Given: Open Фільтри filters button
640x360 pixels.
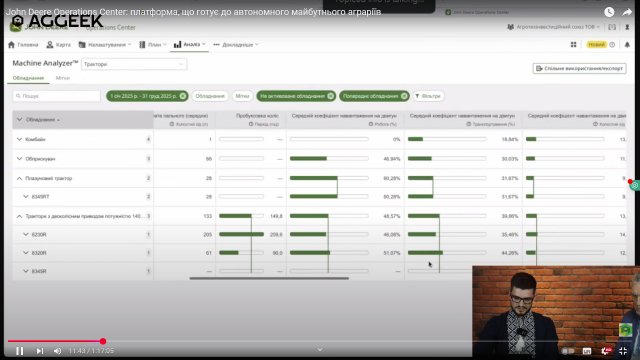Looking at the screenshot, I should (x=428, y=96).
